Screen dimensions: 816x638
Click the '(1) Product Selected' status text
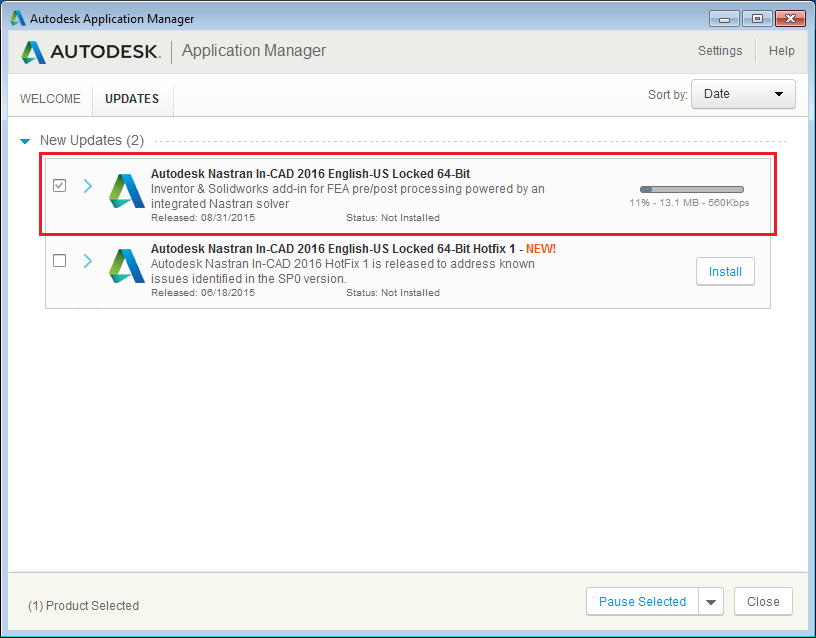click(x=83, y=606)
